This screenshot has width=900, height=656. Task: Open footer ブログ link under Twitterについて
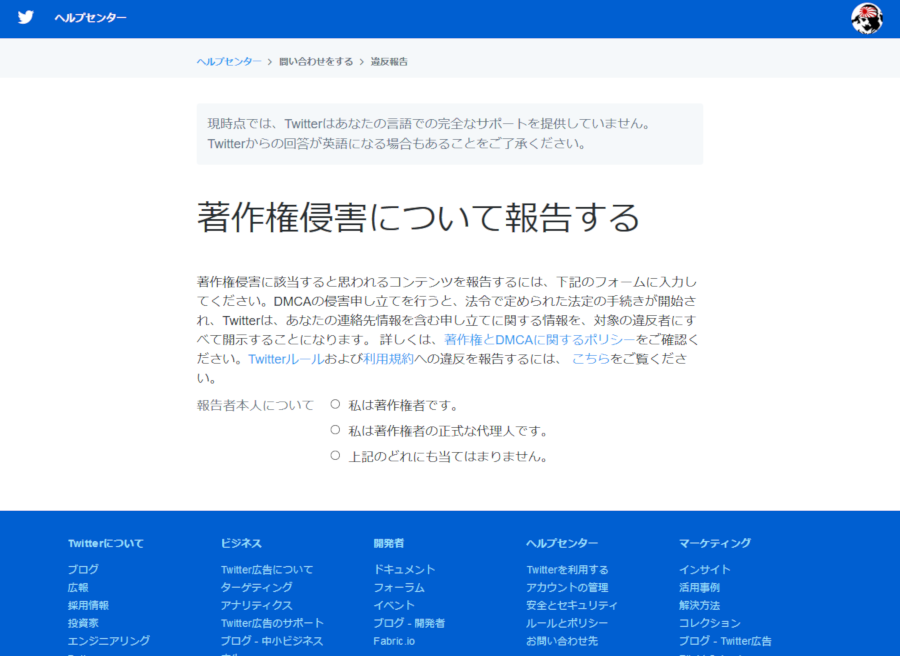[83, 569]
